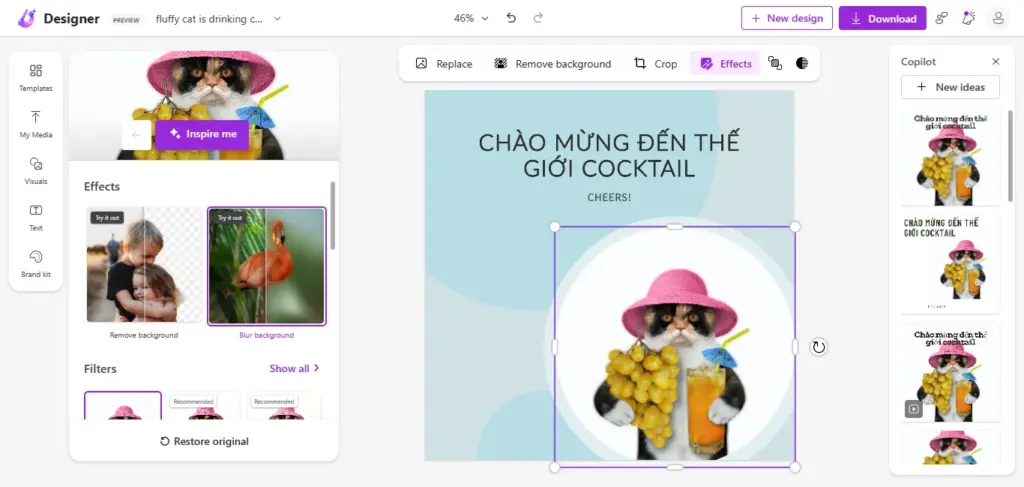Click the redo arrow icon
The image size is (1024, 487).
coord(538,18)
